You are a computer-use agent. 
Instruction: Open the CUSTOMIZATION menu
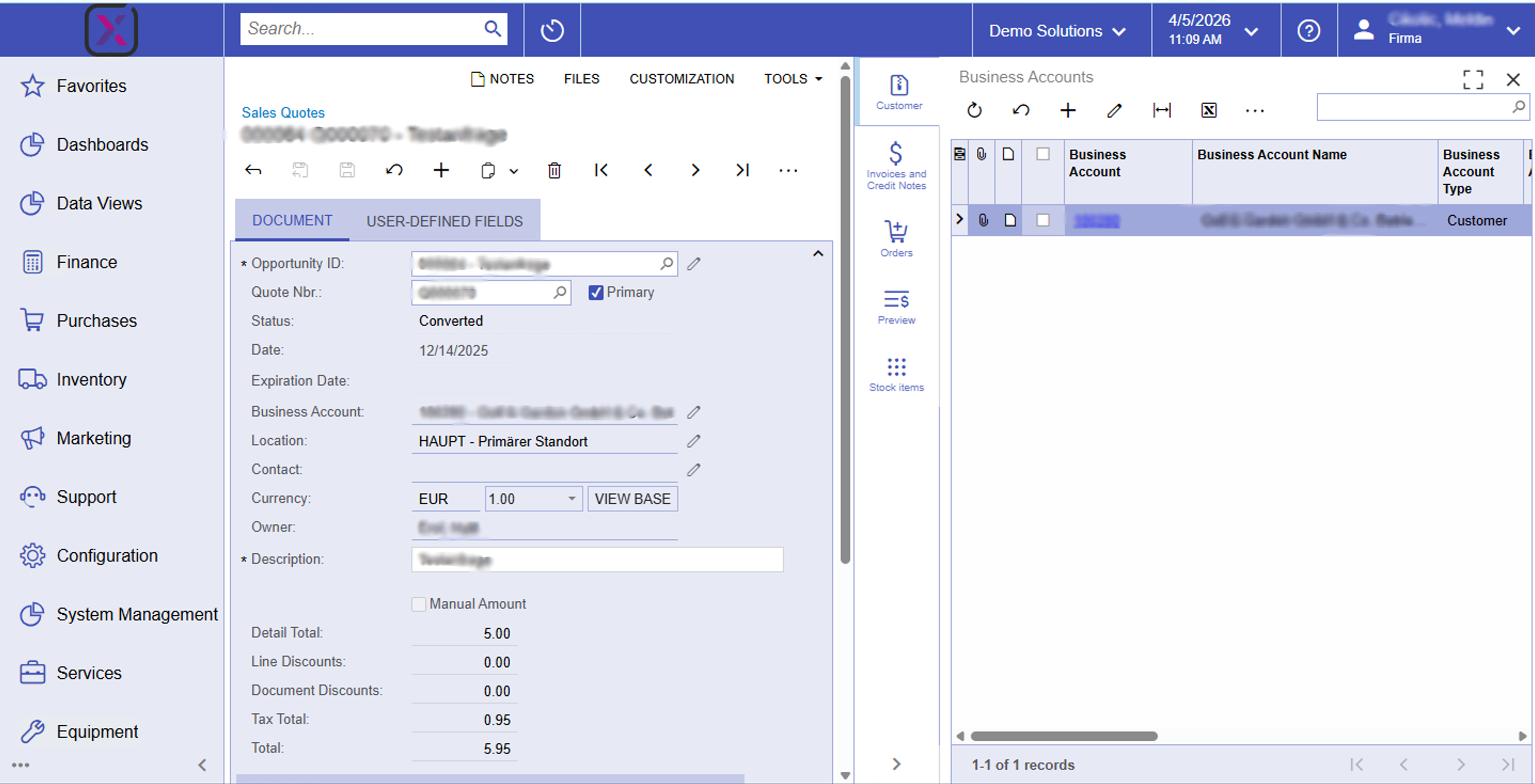[682, 78]
